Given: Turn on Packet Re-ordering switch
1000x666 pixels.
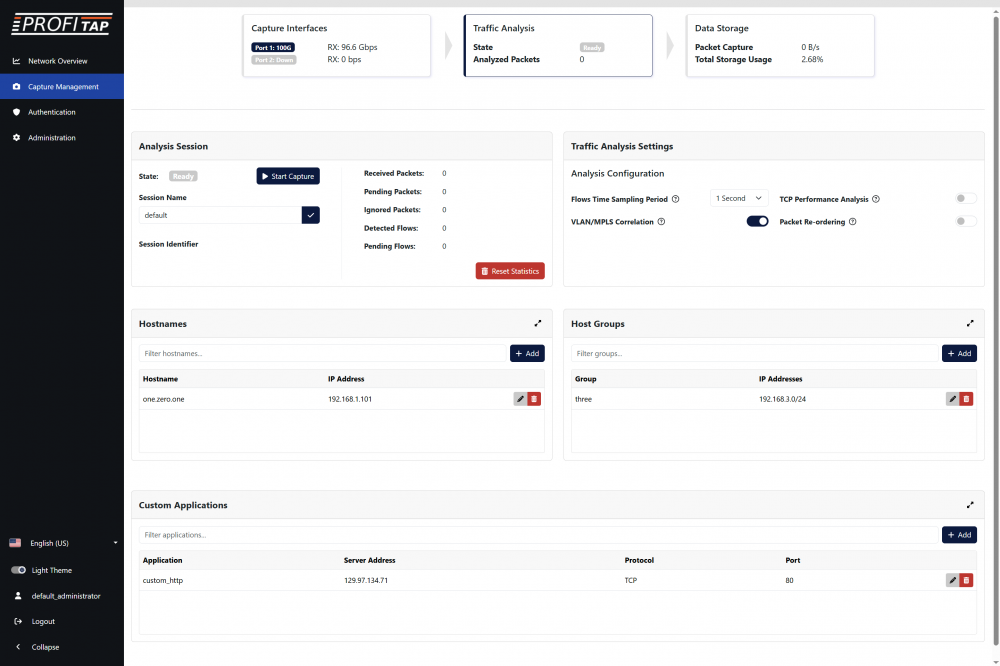Looking at the screenshot, I should [x=965, y=221].
